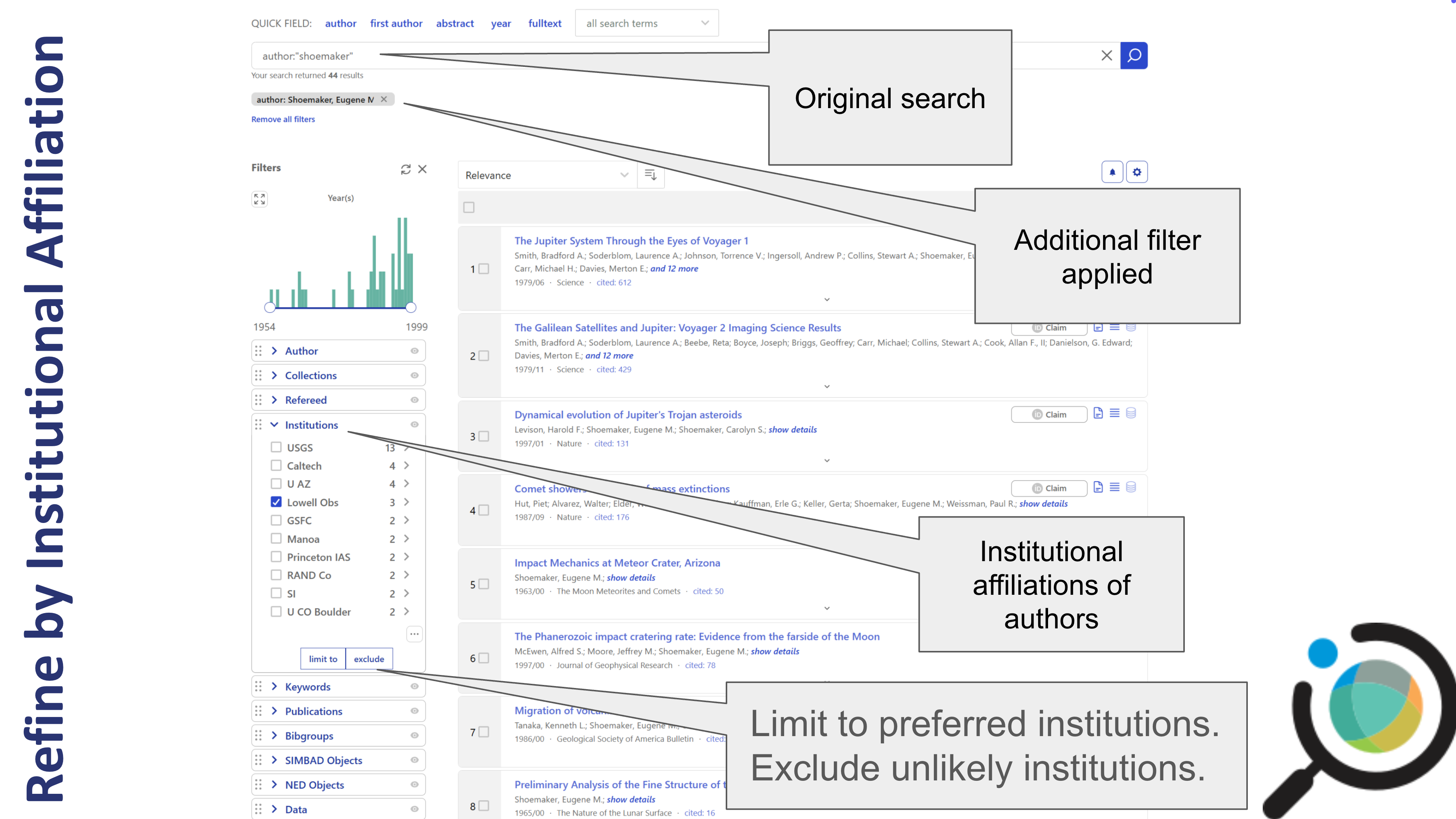The width and height of the screenshot is (1456, 819).
Task: Collapse the Institutions filter section
Action: click(274, 424)
